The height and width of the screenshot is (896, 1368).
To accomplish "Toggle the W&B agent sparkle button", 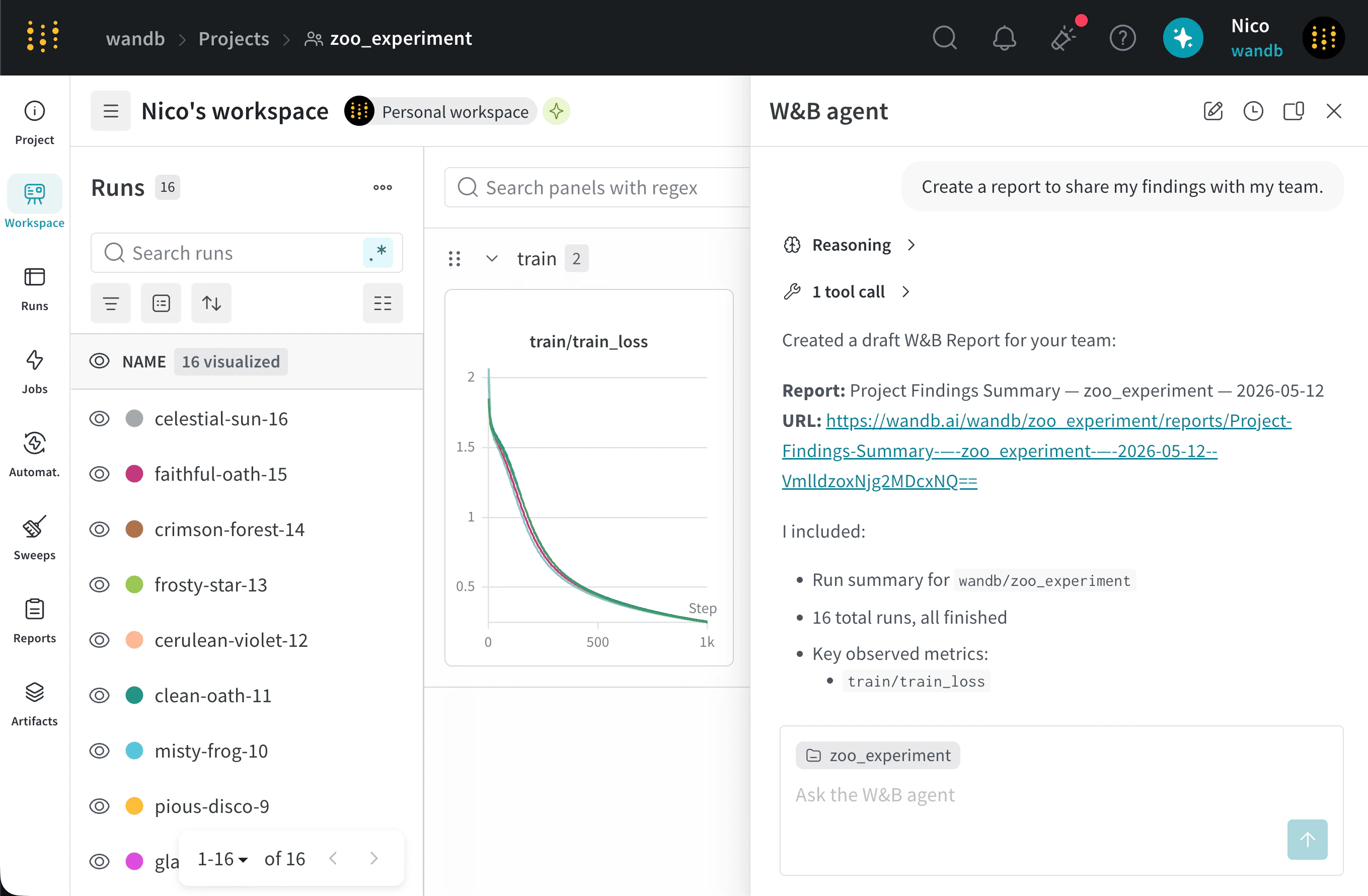I will coord(1183,38).
